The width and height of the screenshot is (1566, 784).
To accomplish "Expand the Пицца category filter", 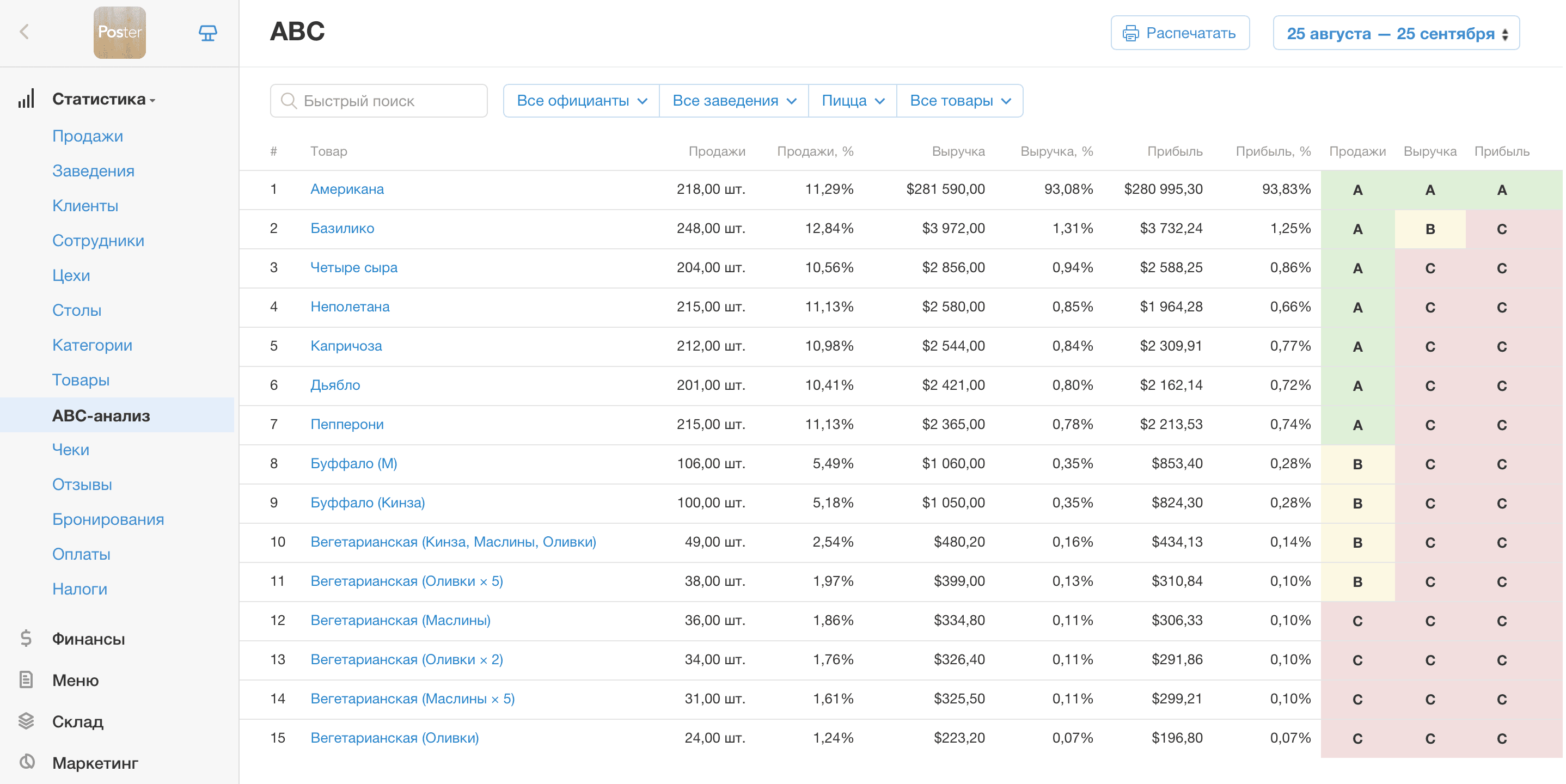I will (x=852, y=101).
